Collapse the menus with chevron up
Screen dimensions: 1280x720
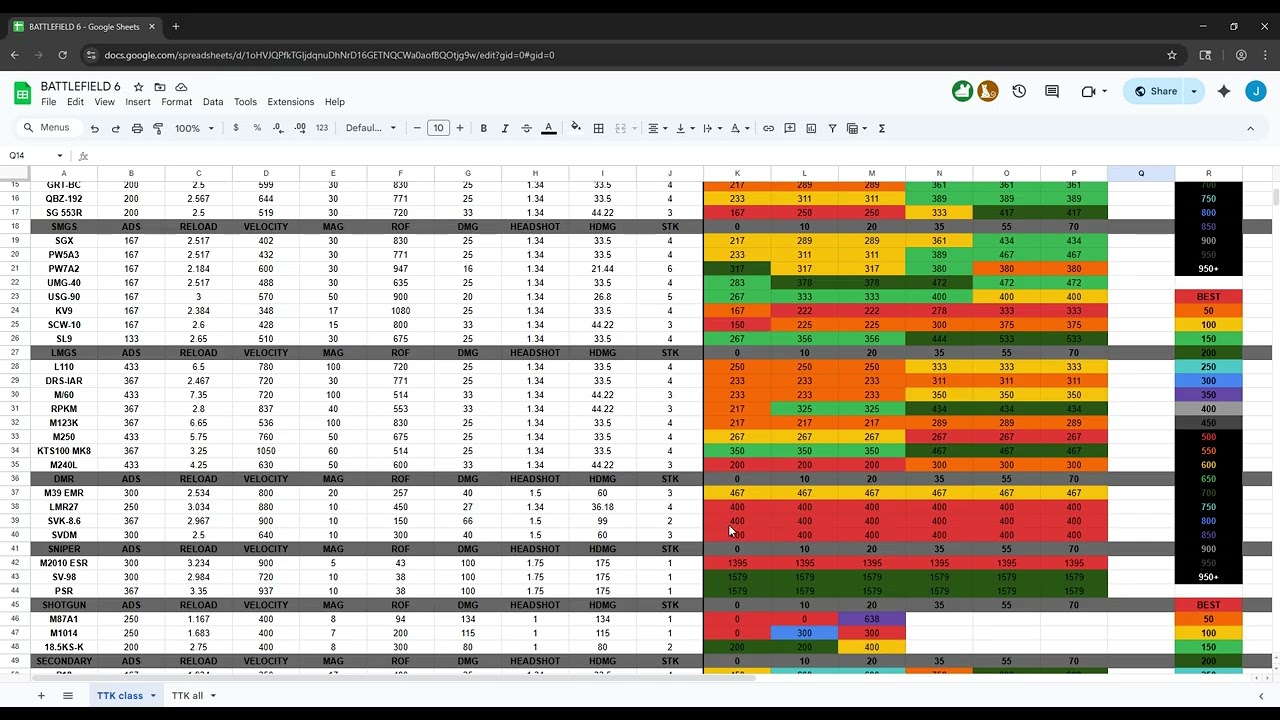point(1250,128)
